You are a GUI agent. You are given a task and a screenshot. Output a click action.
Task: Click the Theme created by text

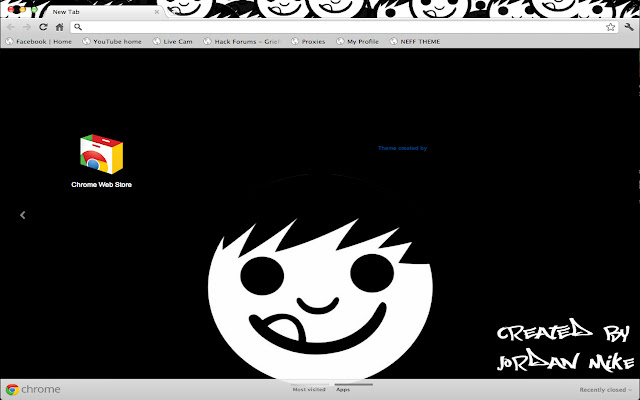(402, 148)
